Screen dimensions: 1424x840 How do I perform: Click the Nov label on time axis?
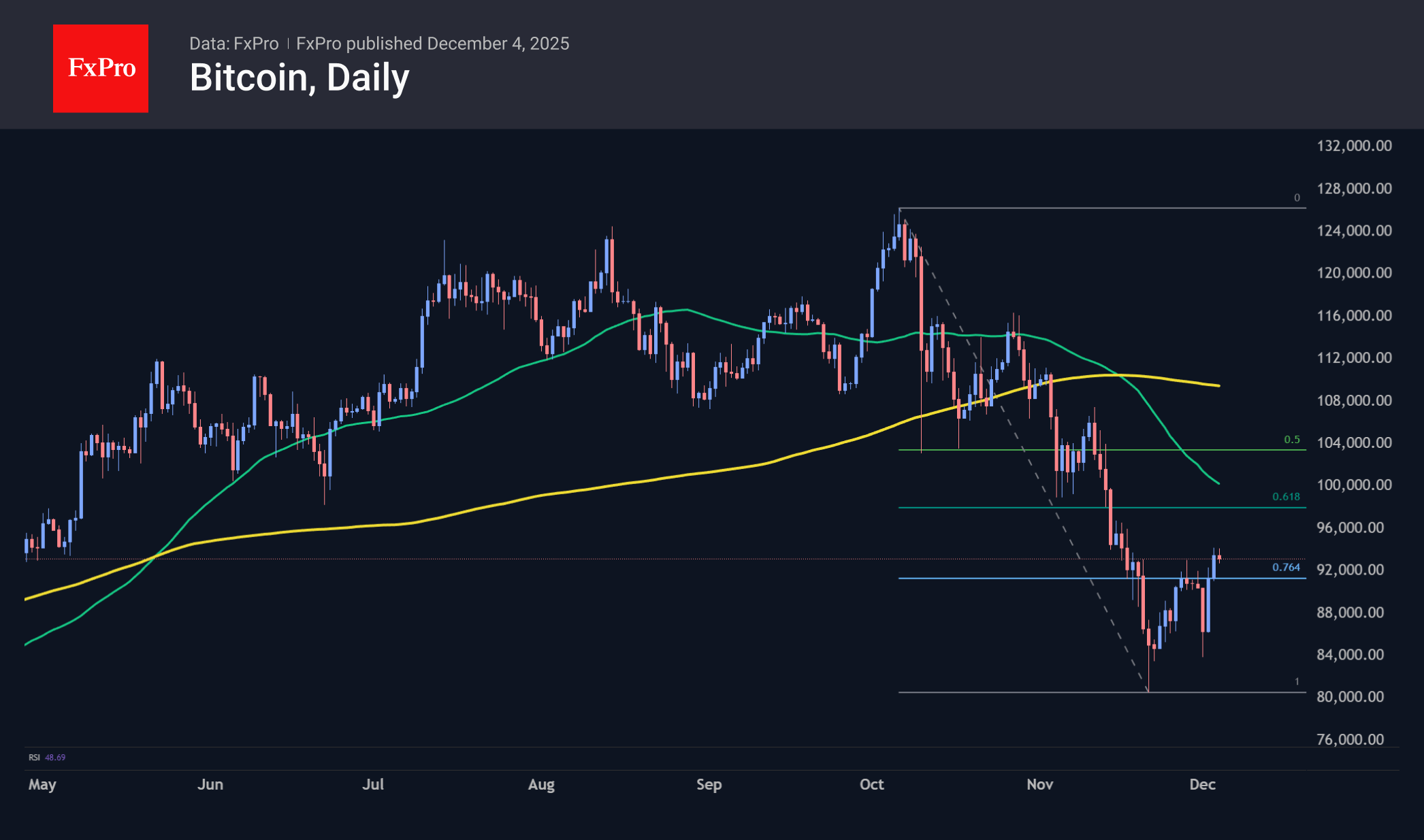[1039, 784]
